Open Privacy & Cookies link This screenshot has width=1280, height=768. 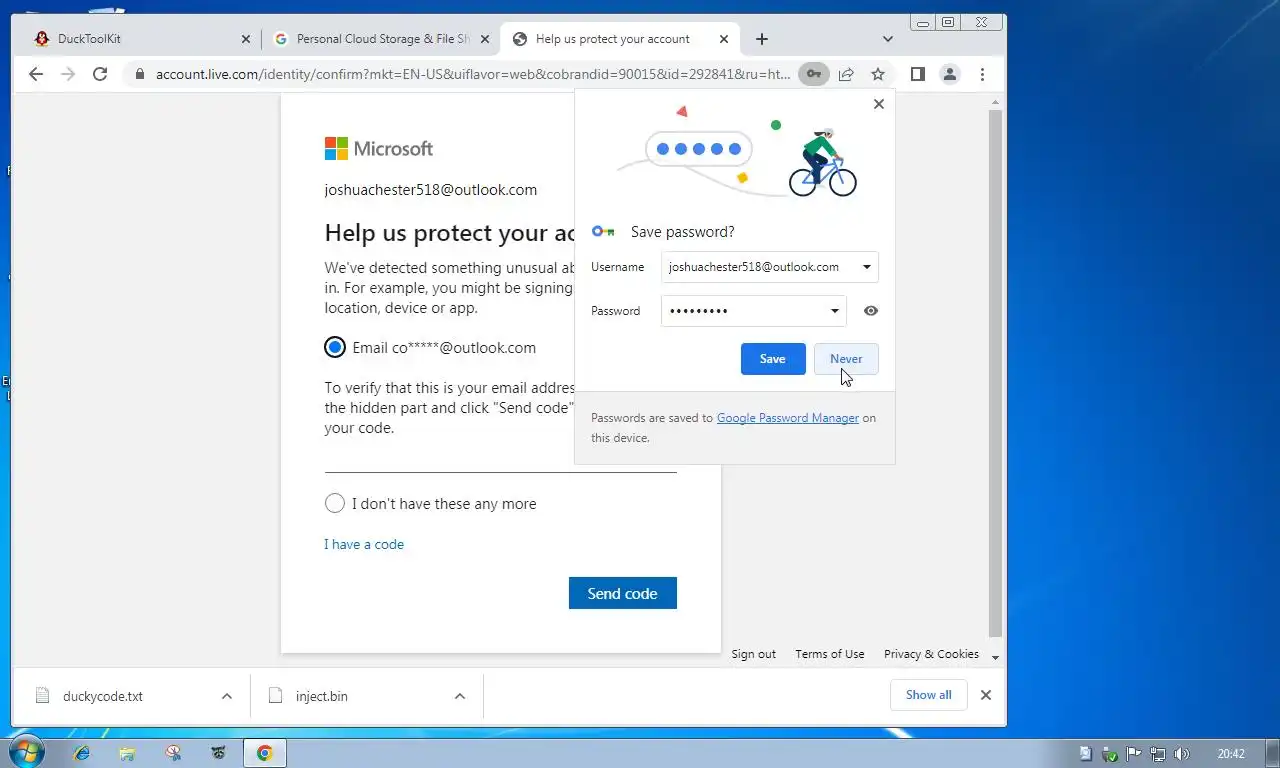(x=931, y=654)
